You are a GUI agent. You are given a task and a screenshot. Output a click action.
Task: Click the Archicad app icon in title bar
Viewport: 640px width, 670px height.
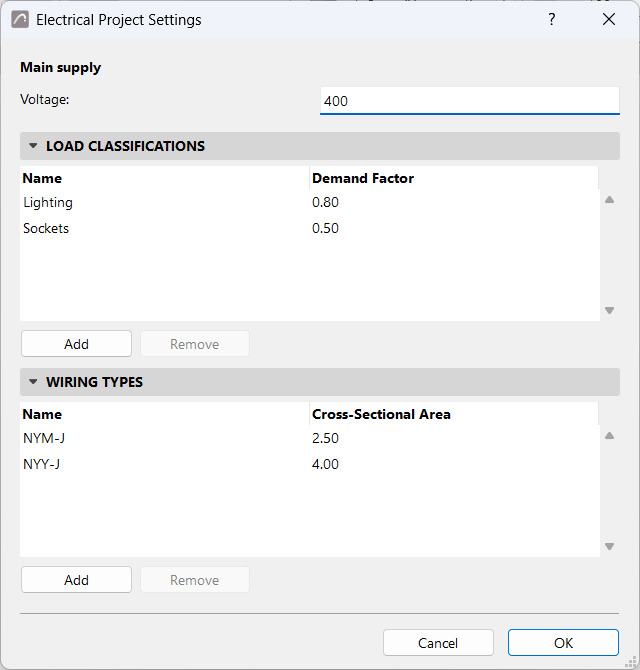click(x=20, y=20)
